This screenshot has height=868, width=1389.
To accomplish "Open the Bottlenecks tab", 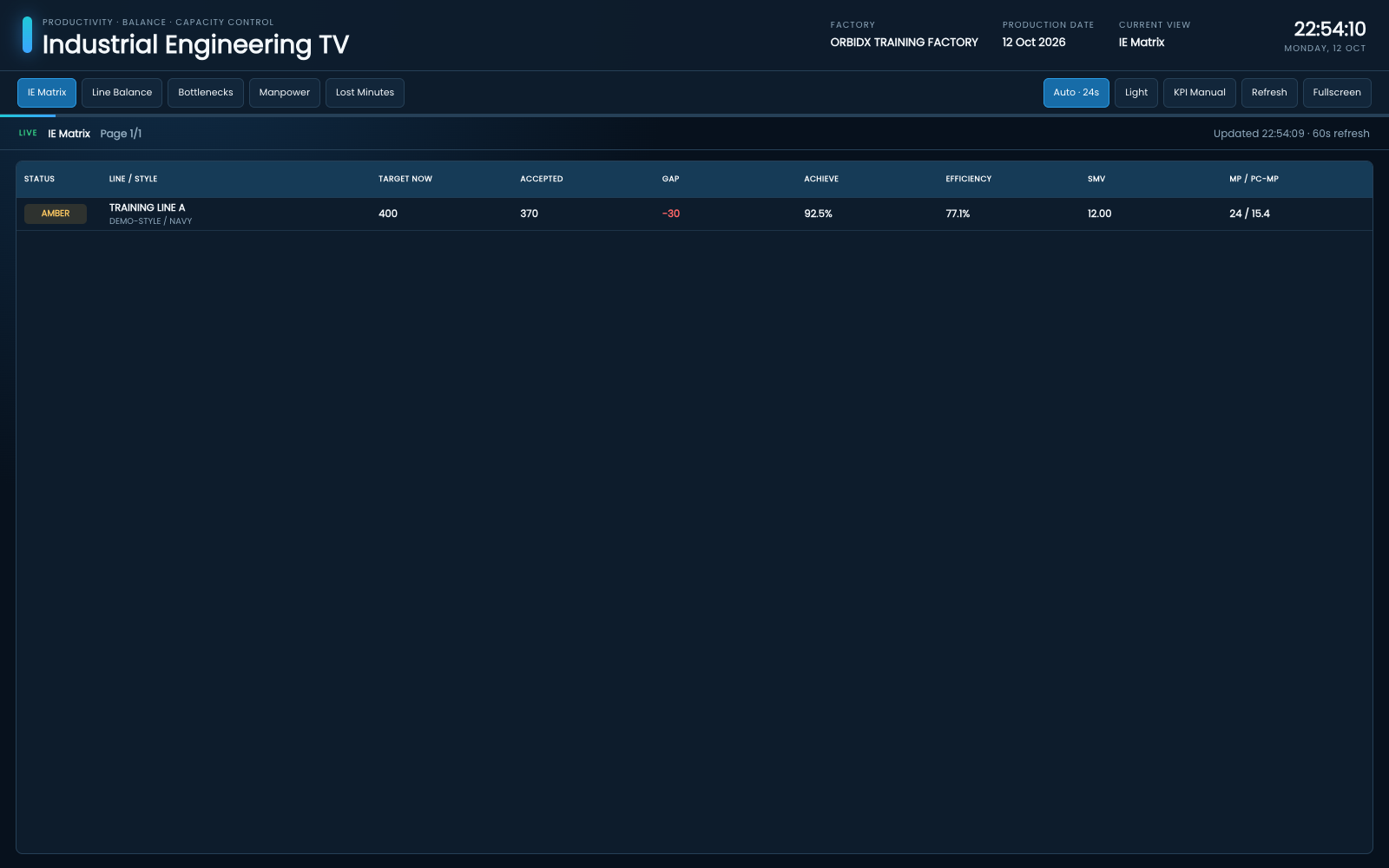I will (206, 93).
